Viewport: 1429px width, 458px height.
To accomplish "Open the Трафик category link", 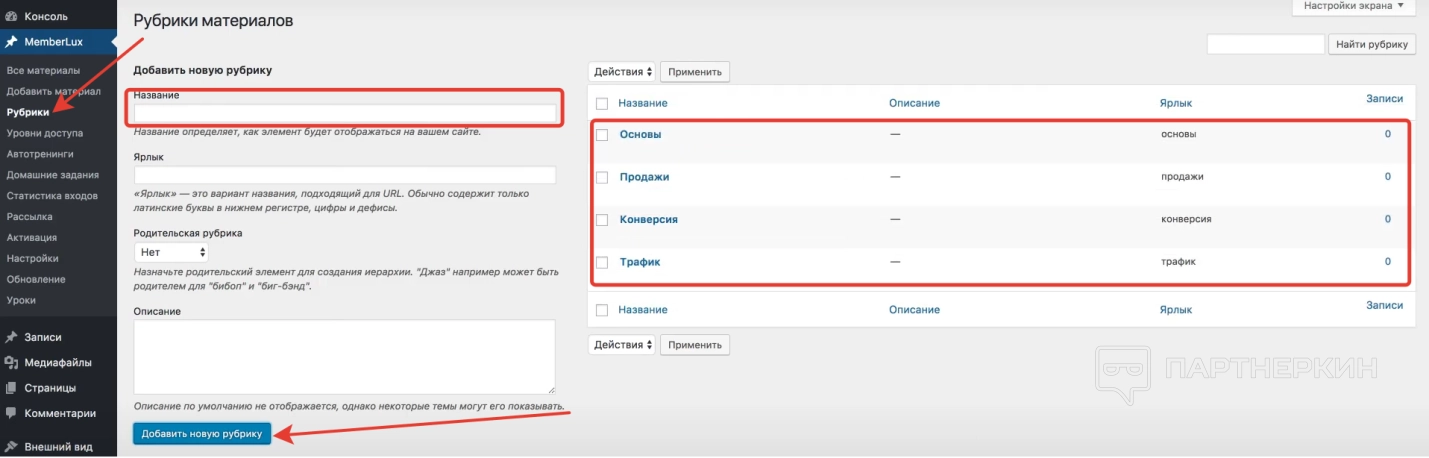I will point(640,262).
